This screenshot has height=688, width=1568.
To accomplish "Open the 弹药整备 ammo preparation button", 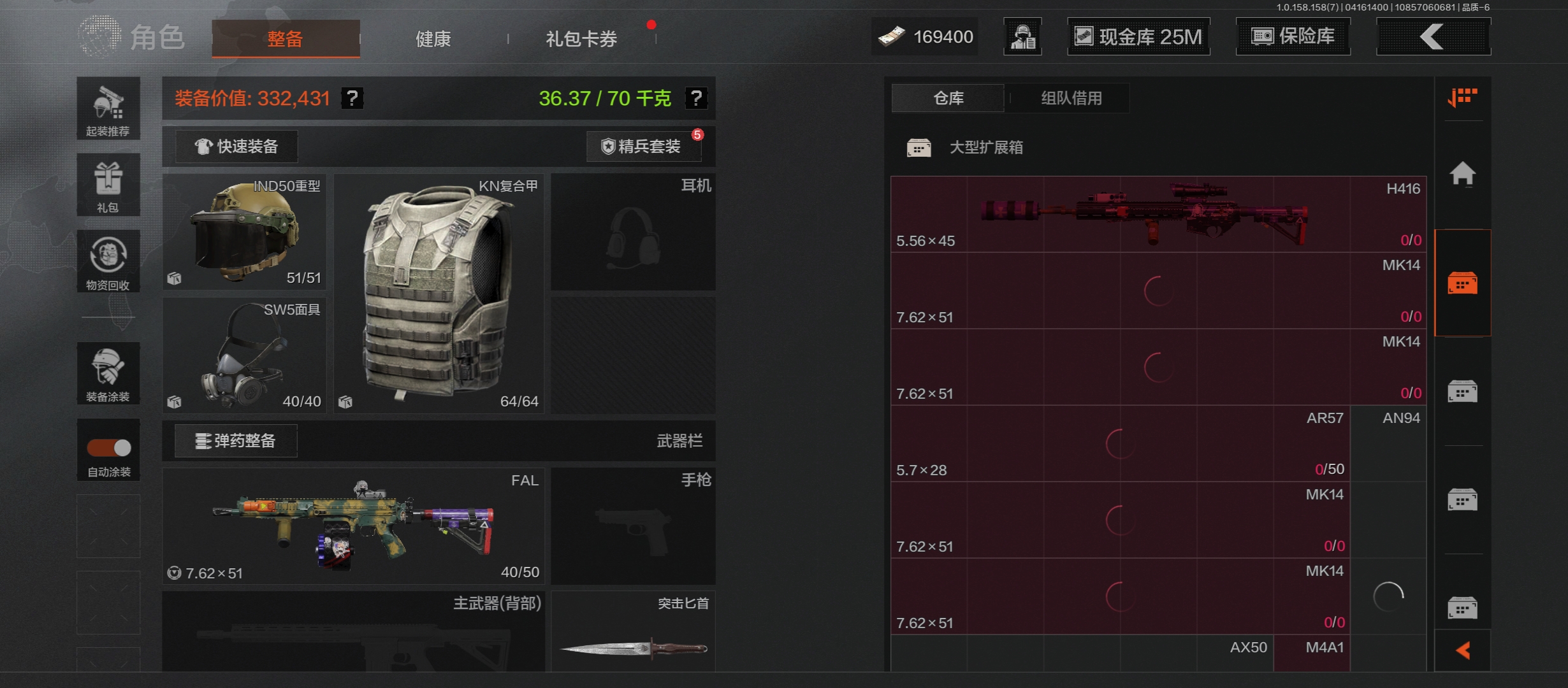I will (x=236, y=441).
